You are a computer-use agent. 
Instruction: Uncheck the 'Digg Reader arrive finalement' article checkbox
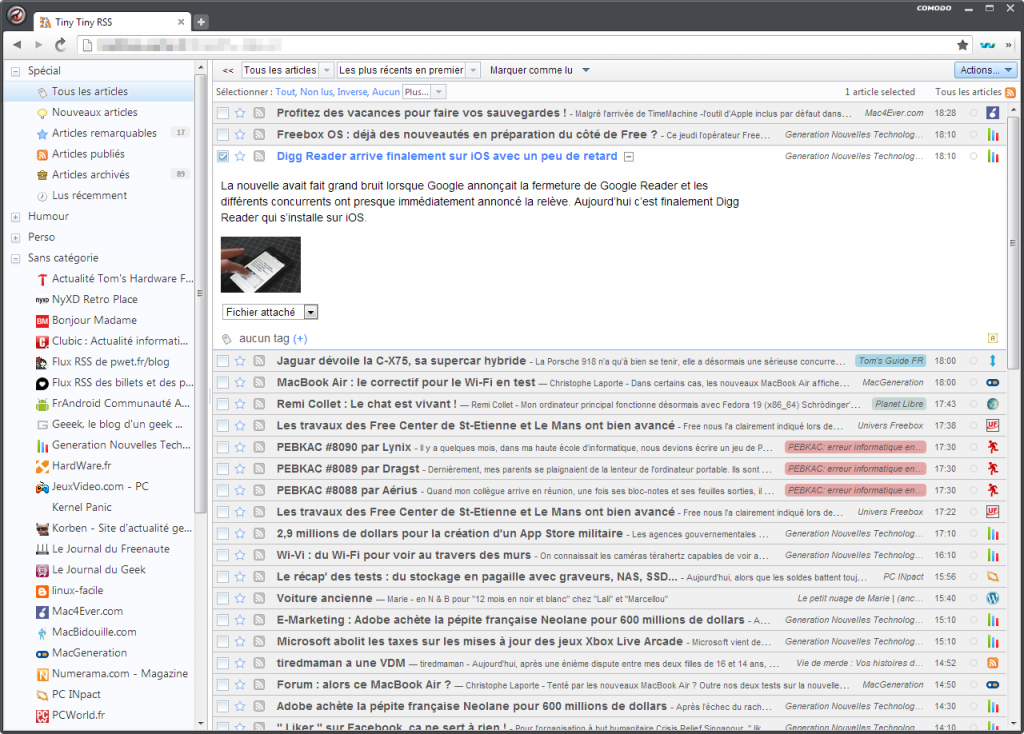click(223, 156)
